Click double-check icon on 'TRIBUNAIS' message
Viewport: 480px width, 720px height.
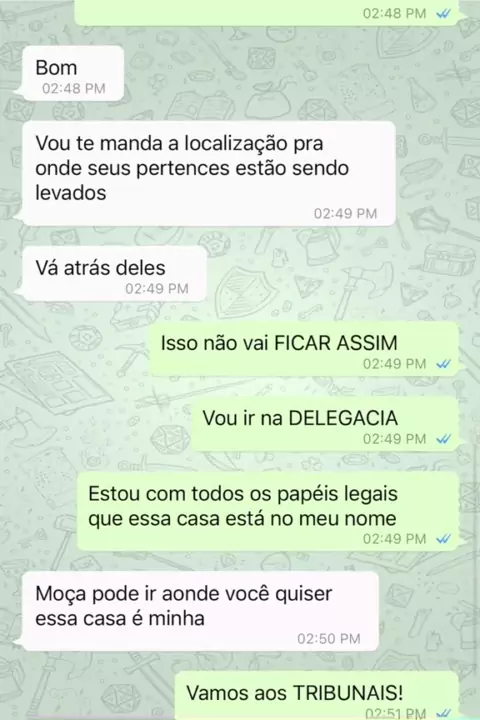443,713
